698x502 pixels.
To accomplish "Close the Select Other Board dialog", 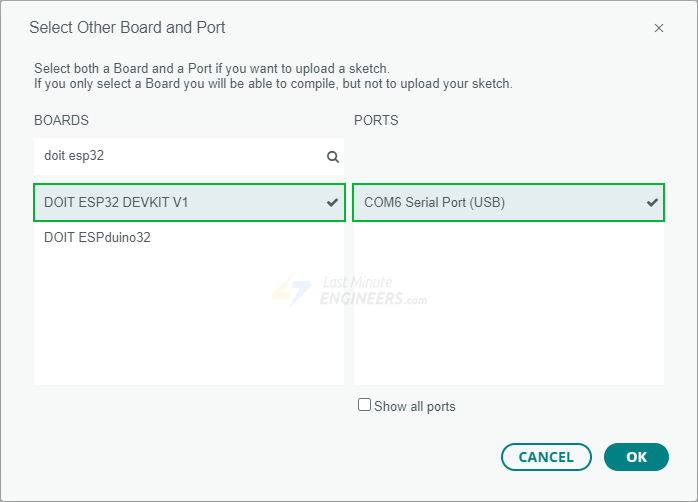I will point(658,28).
